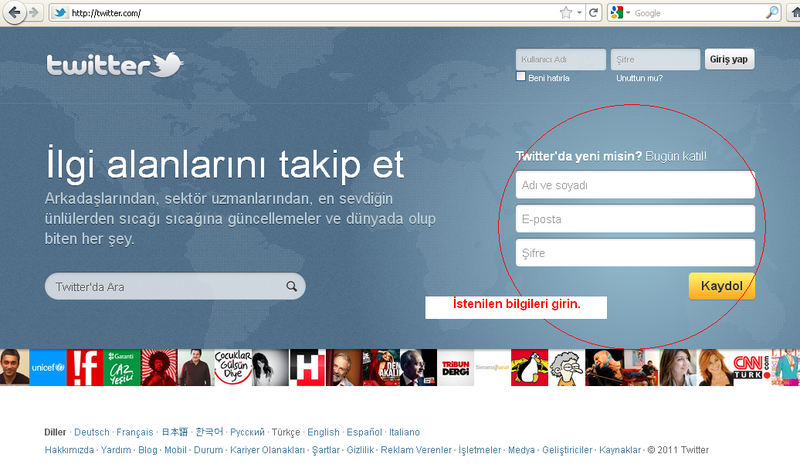This screenshot has height=471, width=800.
Task: Open the red !f profile thumbnail
Action: 85,367
